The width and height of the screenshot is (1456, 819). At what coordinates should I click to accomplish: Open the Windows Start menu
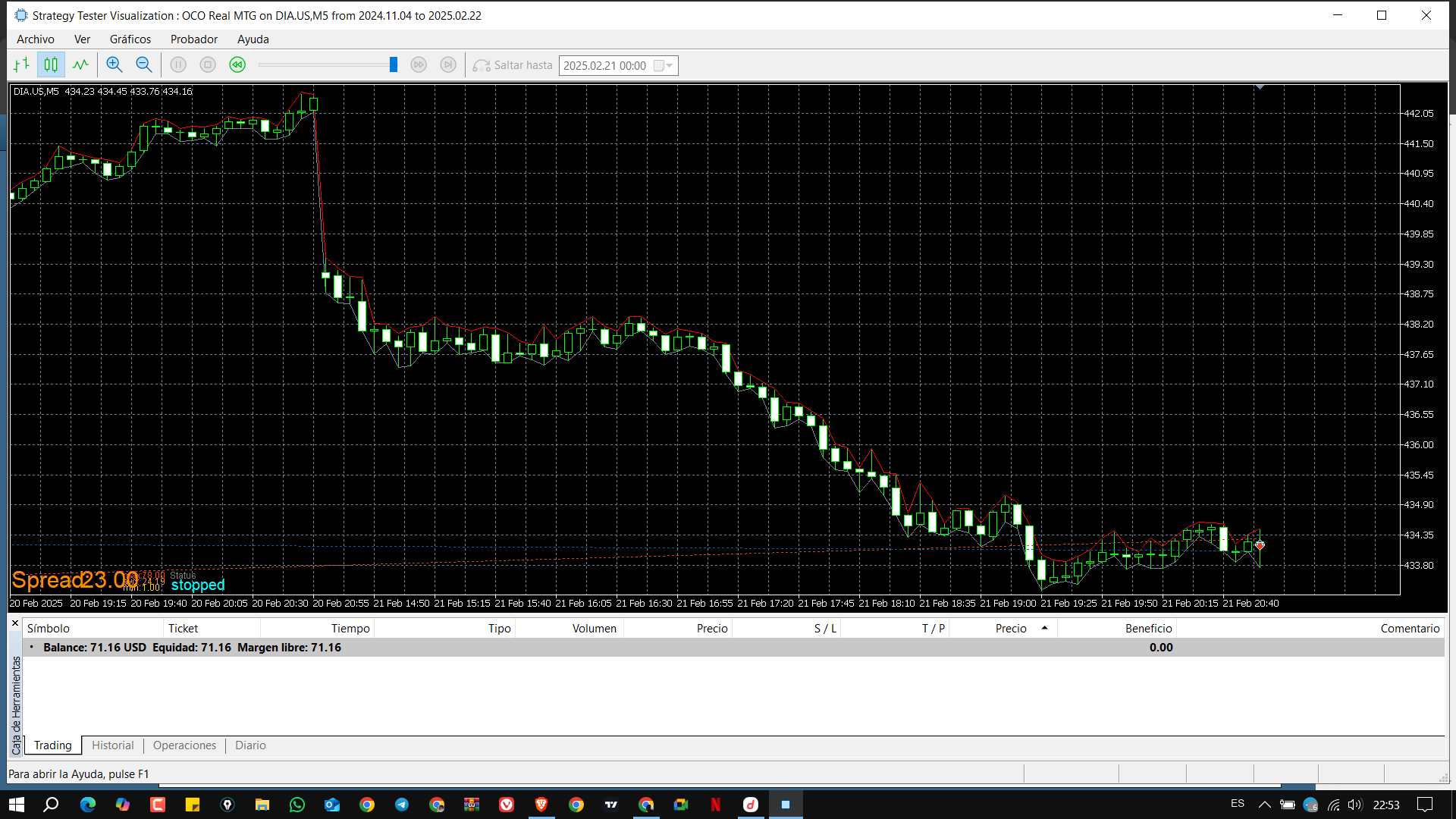[17, 805]
